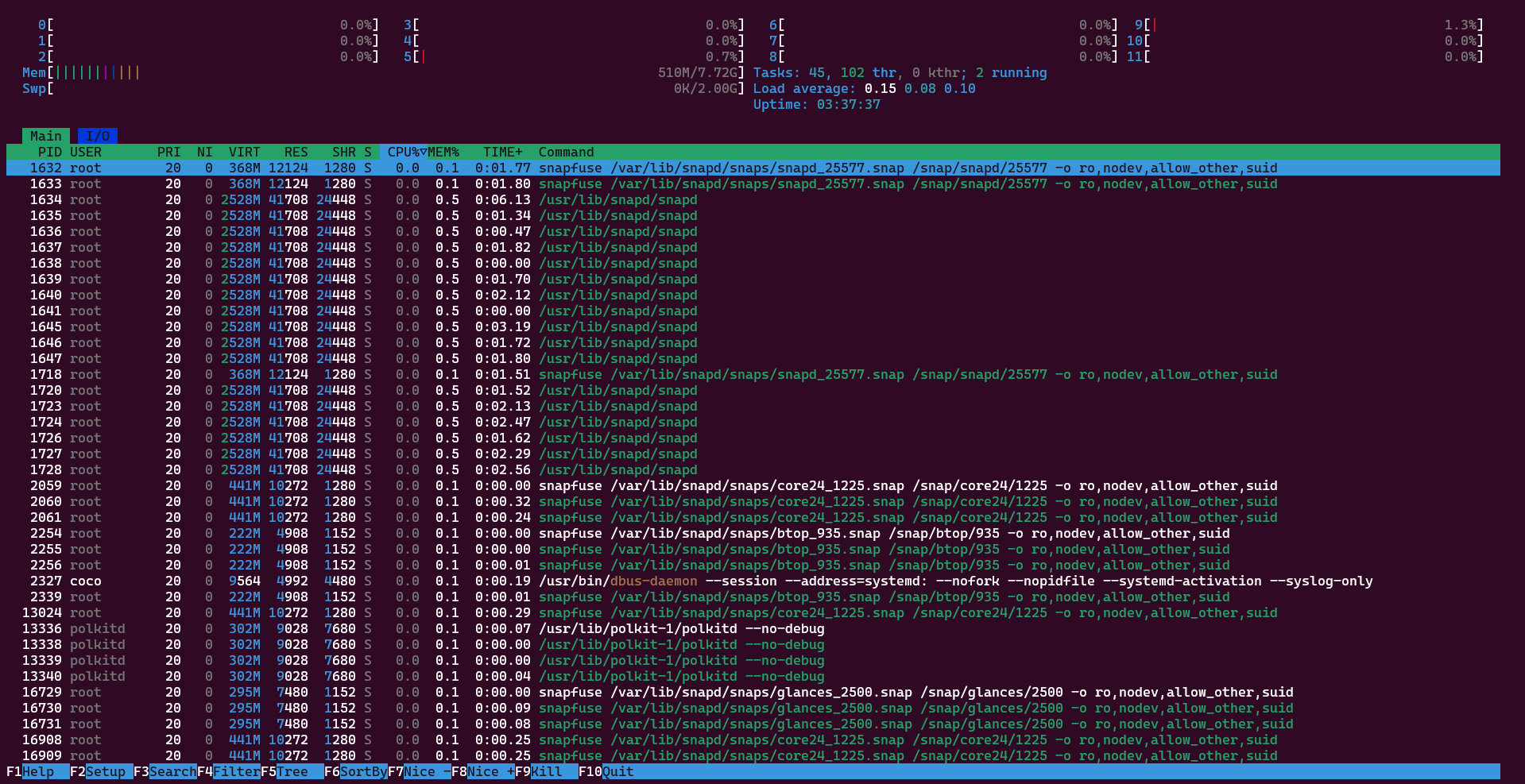Viewport: 1525px width, 784px height.
Task: Switch back to the Main tab
Action: (x=45, y=135)
